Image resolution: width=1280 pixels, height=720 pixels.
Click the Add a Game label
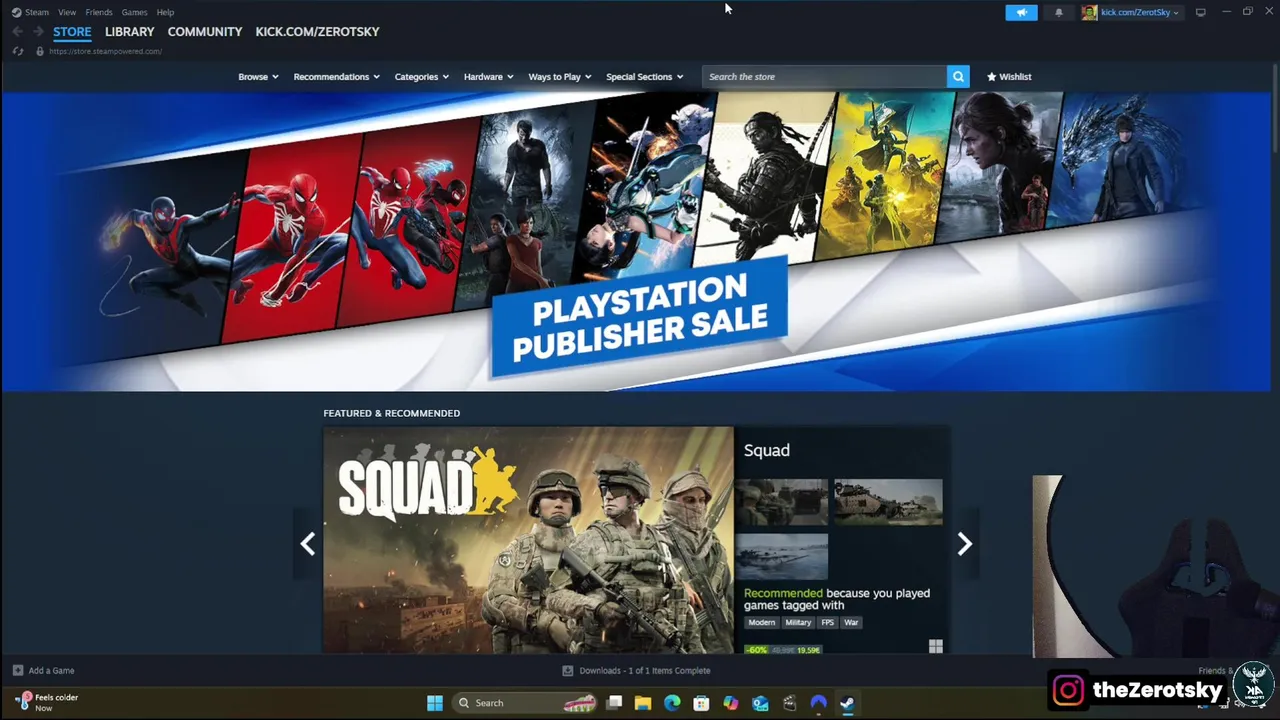click(51, 670)
